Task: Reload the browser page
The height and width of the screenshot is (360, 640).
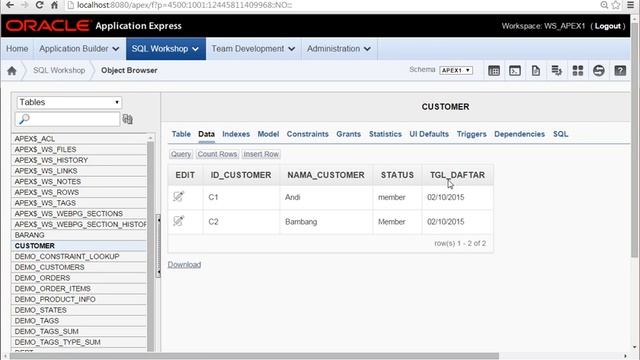Action: [39, 5]
